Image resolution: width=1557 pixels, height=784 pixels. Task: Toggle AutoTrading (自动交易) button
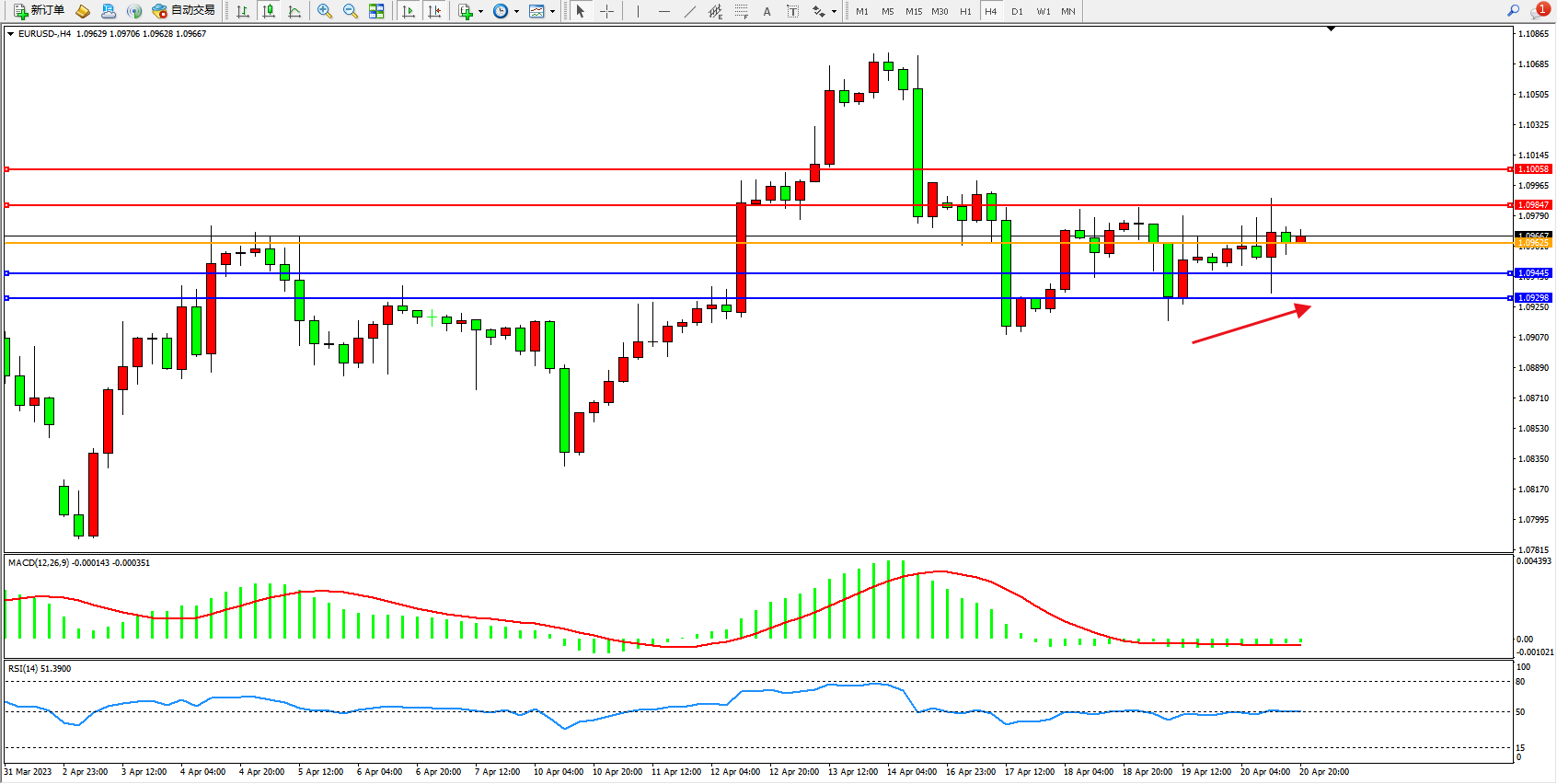coord(184,11)
